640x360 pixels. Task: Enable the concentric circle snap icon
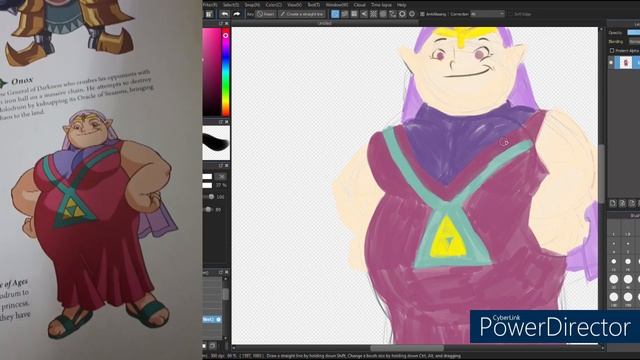383,14
